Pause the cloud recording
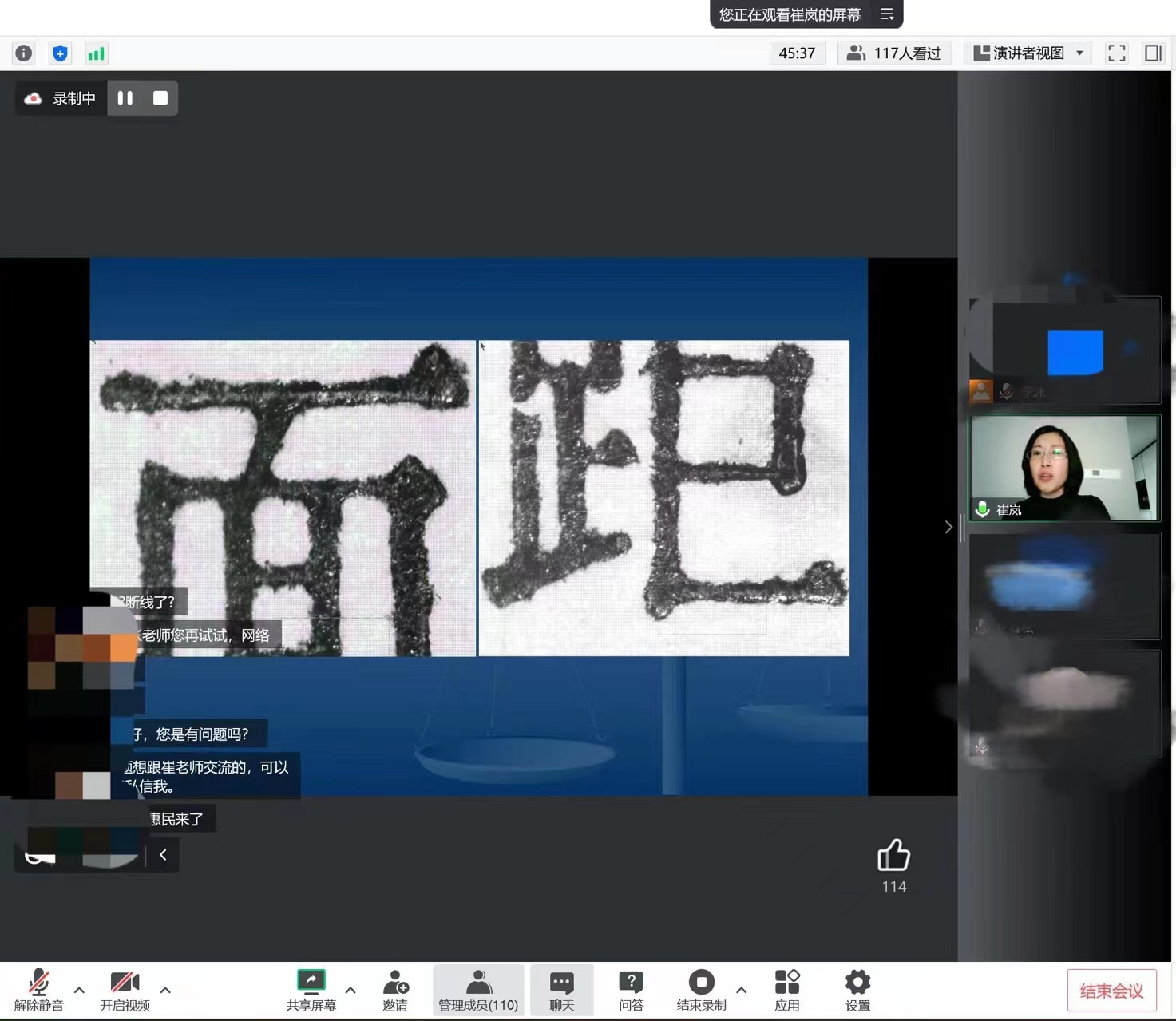 pyautogui.click(x=125, y=98)
